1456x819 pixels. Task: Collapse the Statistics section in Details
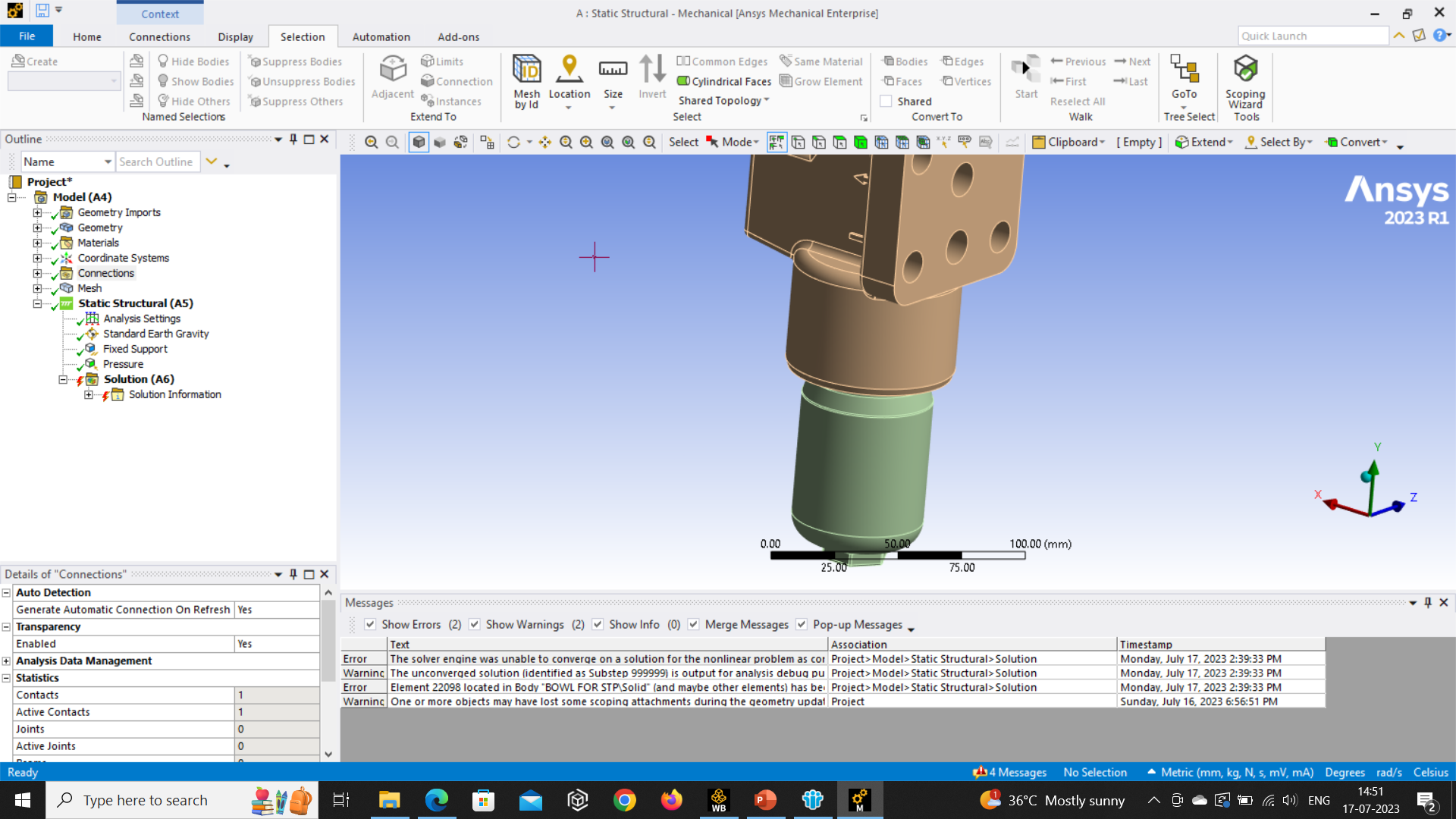pyautogui.click(x=7, y=678)
